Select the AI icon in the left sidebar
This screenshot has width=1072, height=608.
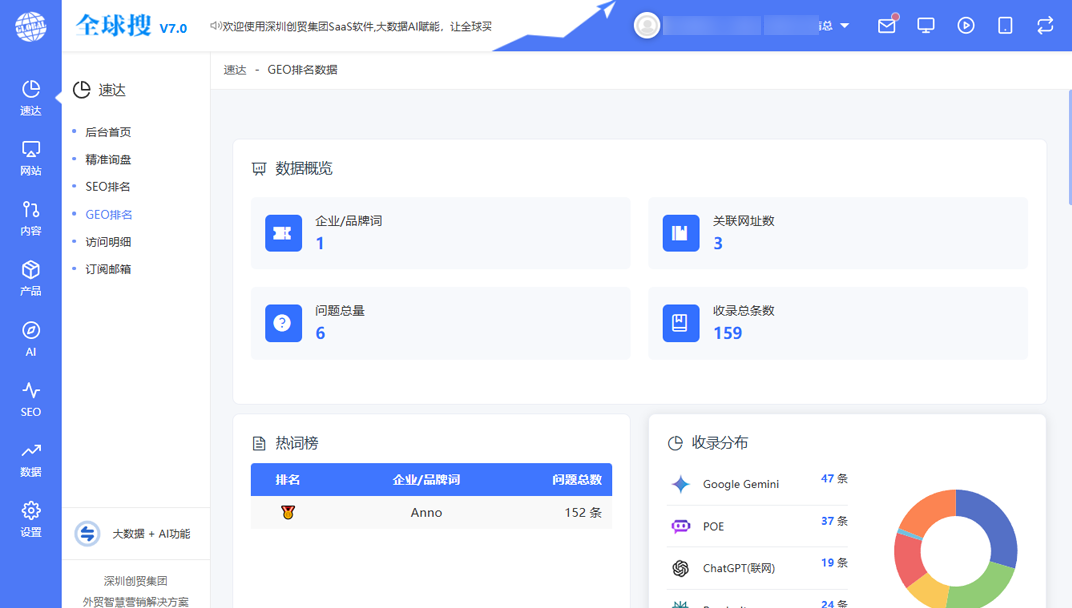click(30, 335)
